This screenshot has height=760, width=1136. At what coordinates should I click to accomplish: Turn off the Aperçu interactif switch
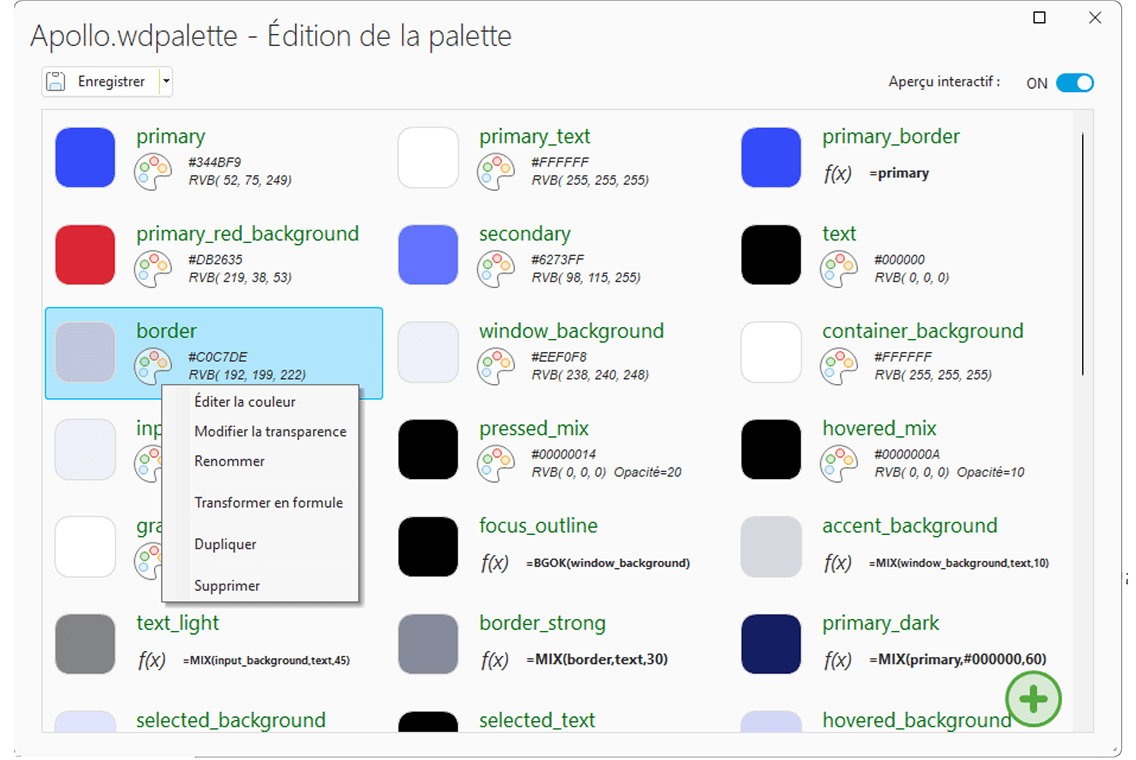[x=1075, y=83]
